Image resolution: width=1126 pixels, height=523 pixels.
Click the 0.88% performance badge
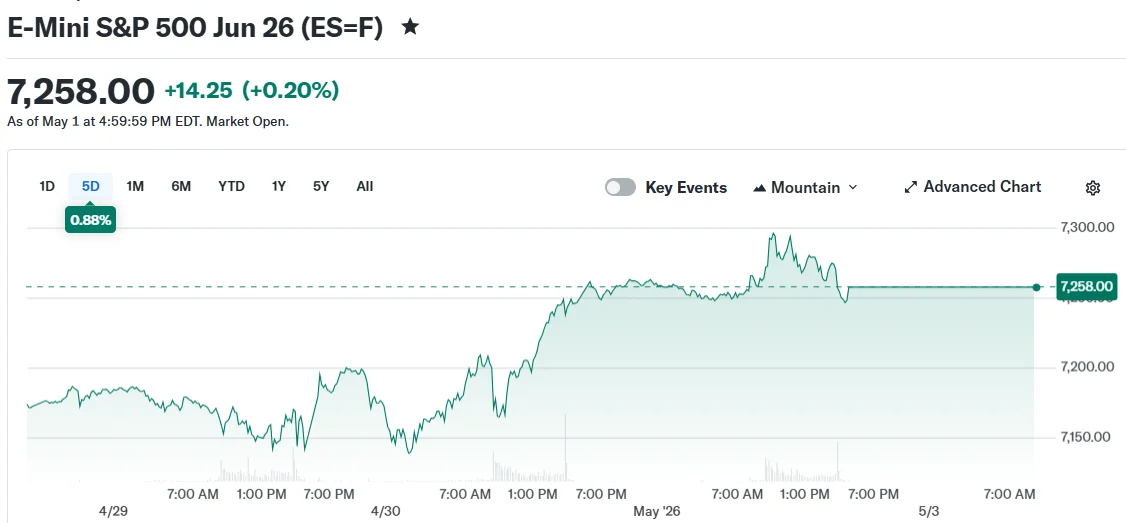[x=90, y=220]
